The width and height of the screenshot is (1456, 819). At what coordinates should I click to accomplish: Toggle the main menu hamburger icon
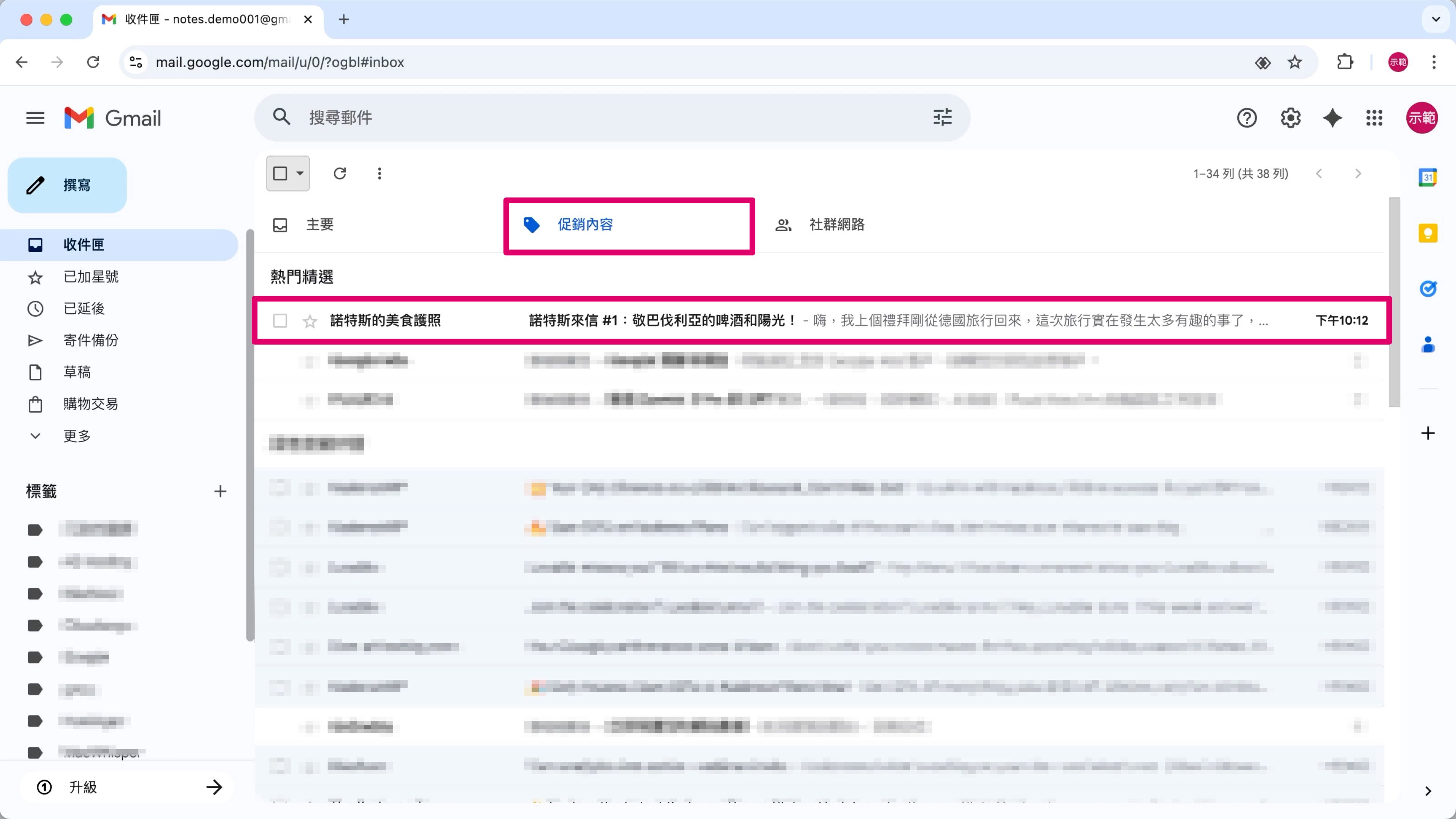pyautogui.click(x=35, y=118)
